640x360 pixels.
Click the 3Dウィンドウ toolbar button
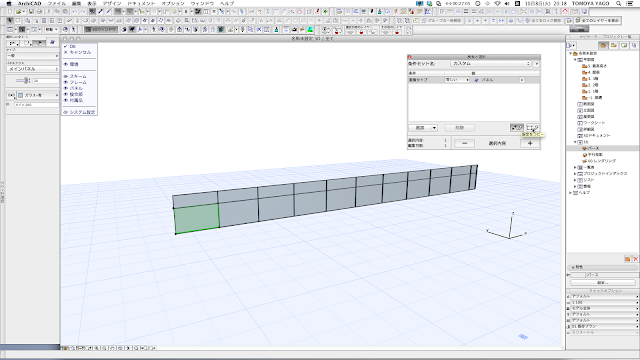click(x=101, y=29)
